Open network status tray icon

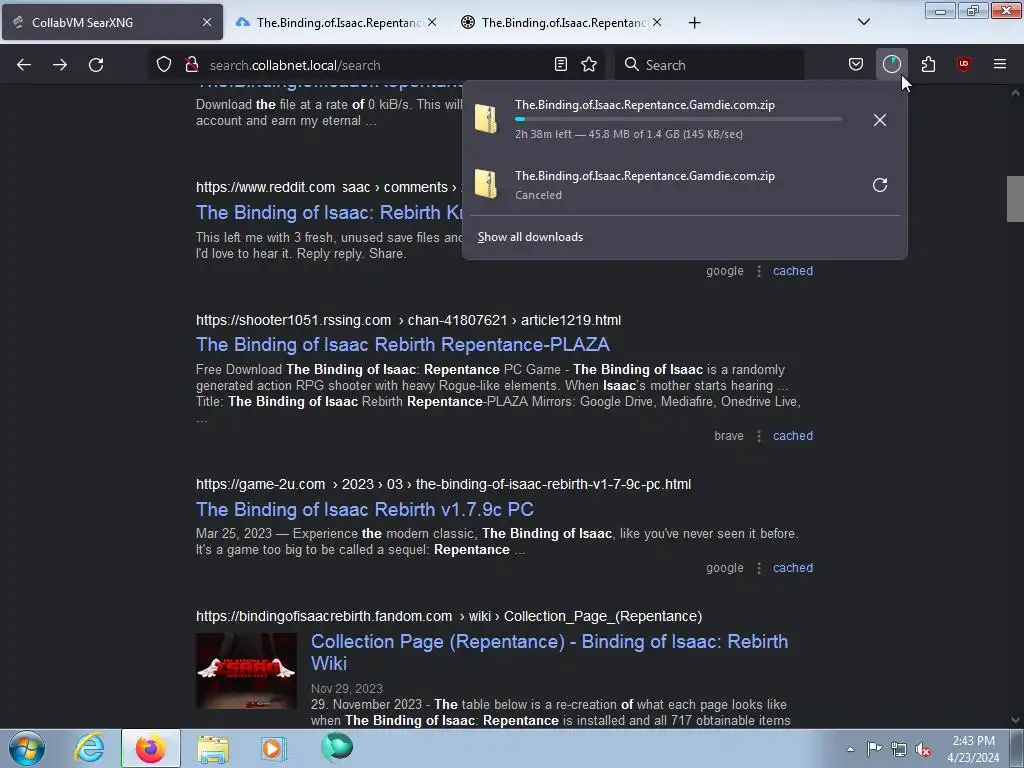point(899,749)
